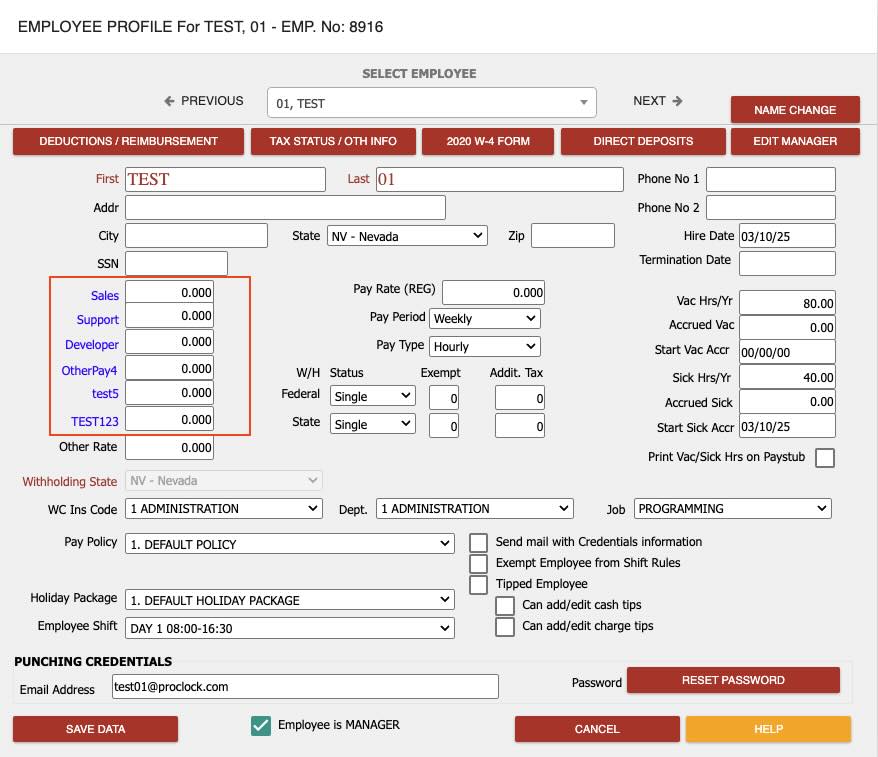
Task: Click the State Addit. Tax field
Action: point(520,426)
